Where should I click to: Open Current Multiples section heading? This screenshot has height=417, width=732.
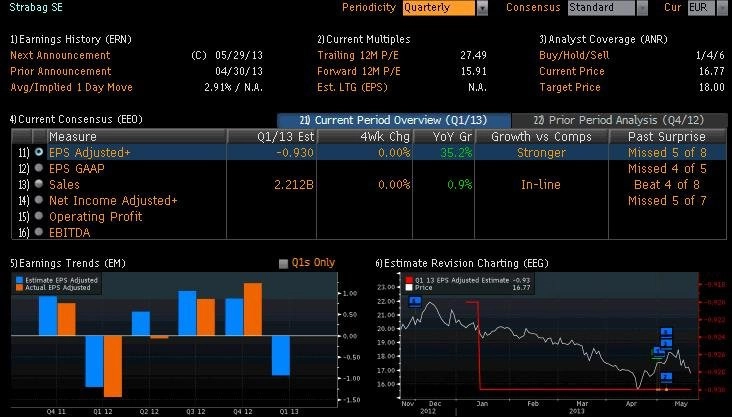(364, 39)
